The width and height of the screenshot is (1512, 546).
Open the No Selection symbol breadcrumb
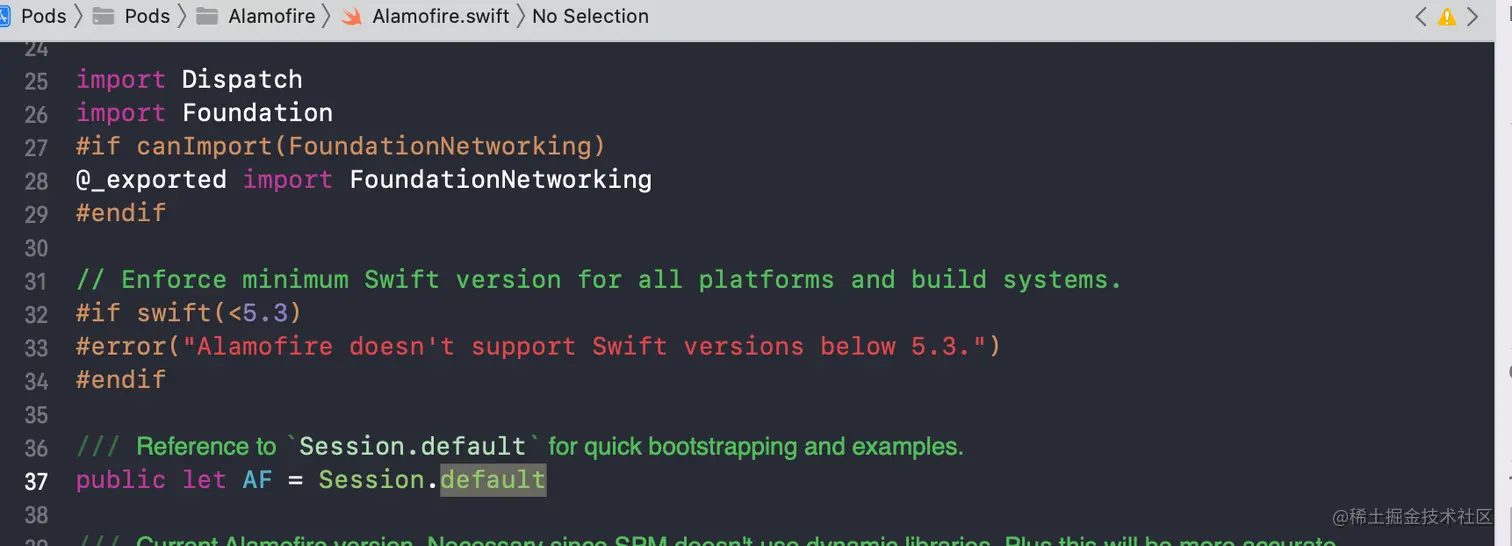point(590,16)
